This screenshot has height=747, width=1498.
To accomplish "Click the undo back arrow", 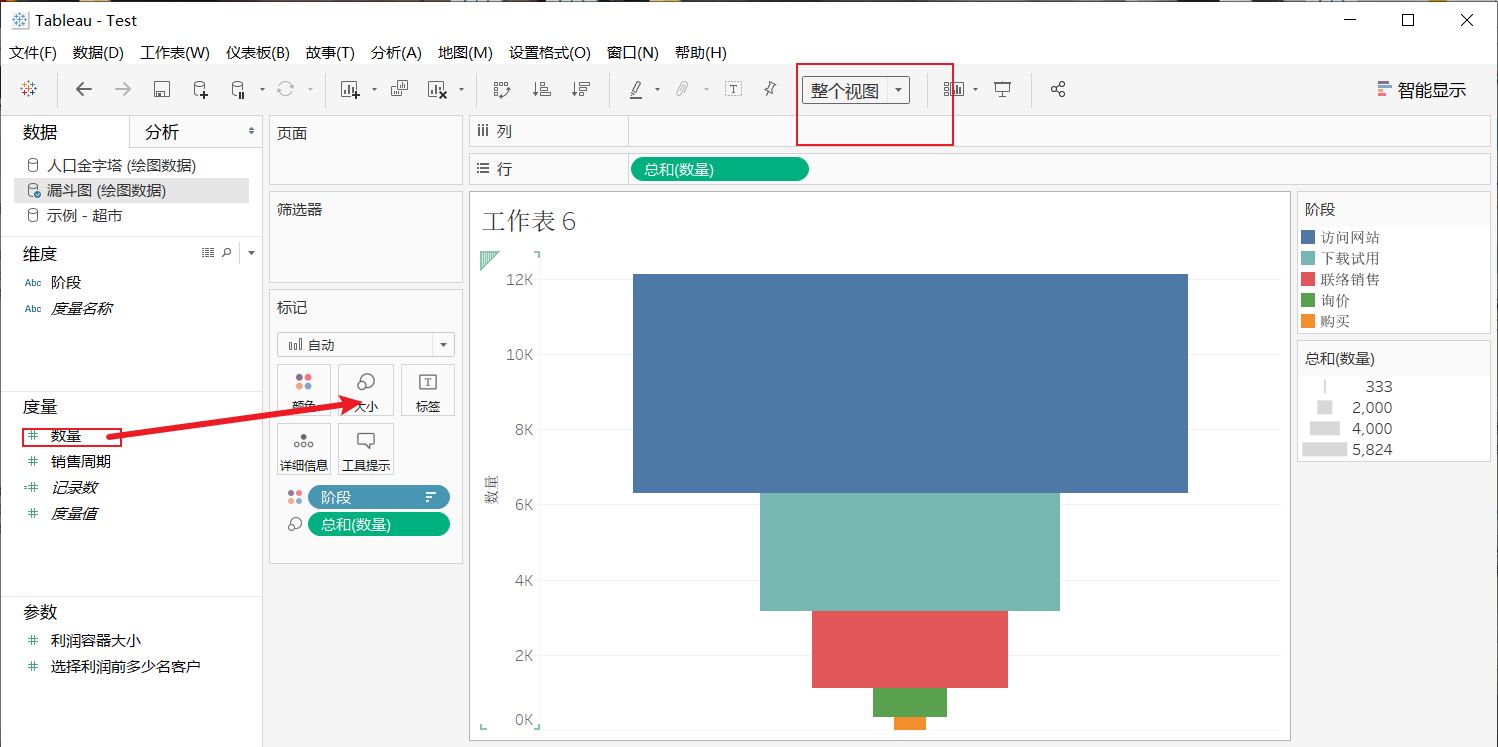I will coord(84,89).
